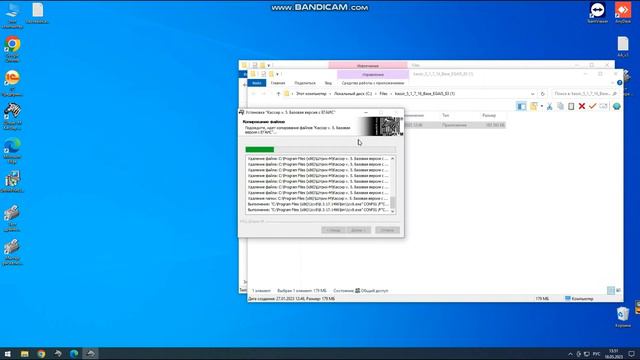Click the Refresh button beside address bar
640x360 pixels.
coord(542,94)
